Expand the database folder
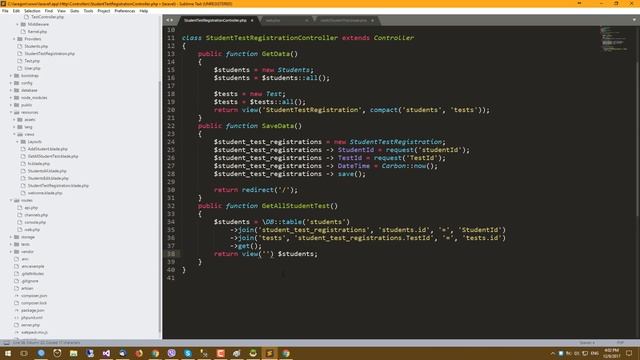The width and height of the screenshot is (640, 360). (11, 90)
